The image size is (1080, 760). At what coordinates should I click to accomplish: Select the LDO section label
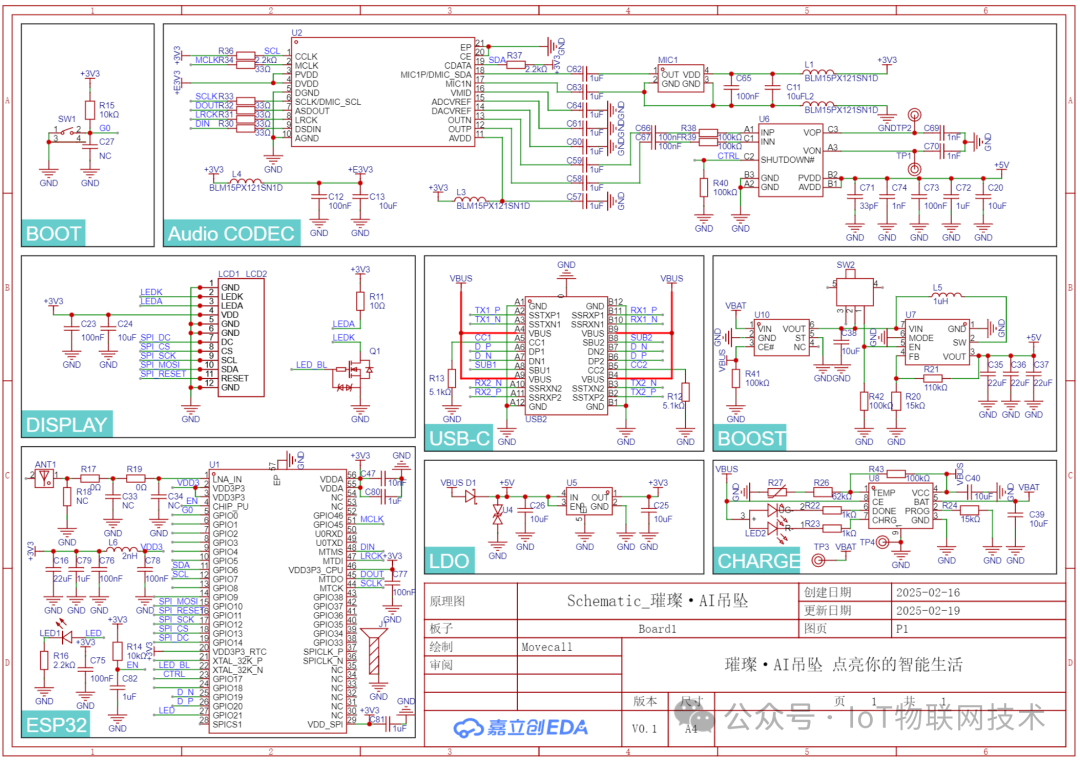coord(449,561)
